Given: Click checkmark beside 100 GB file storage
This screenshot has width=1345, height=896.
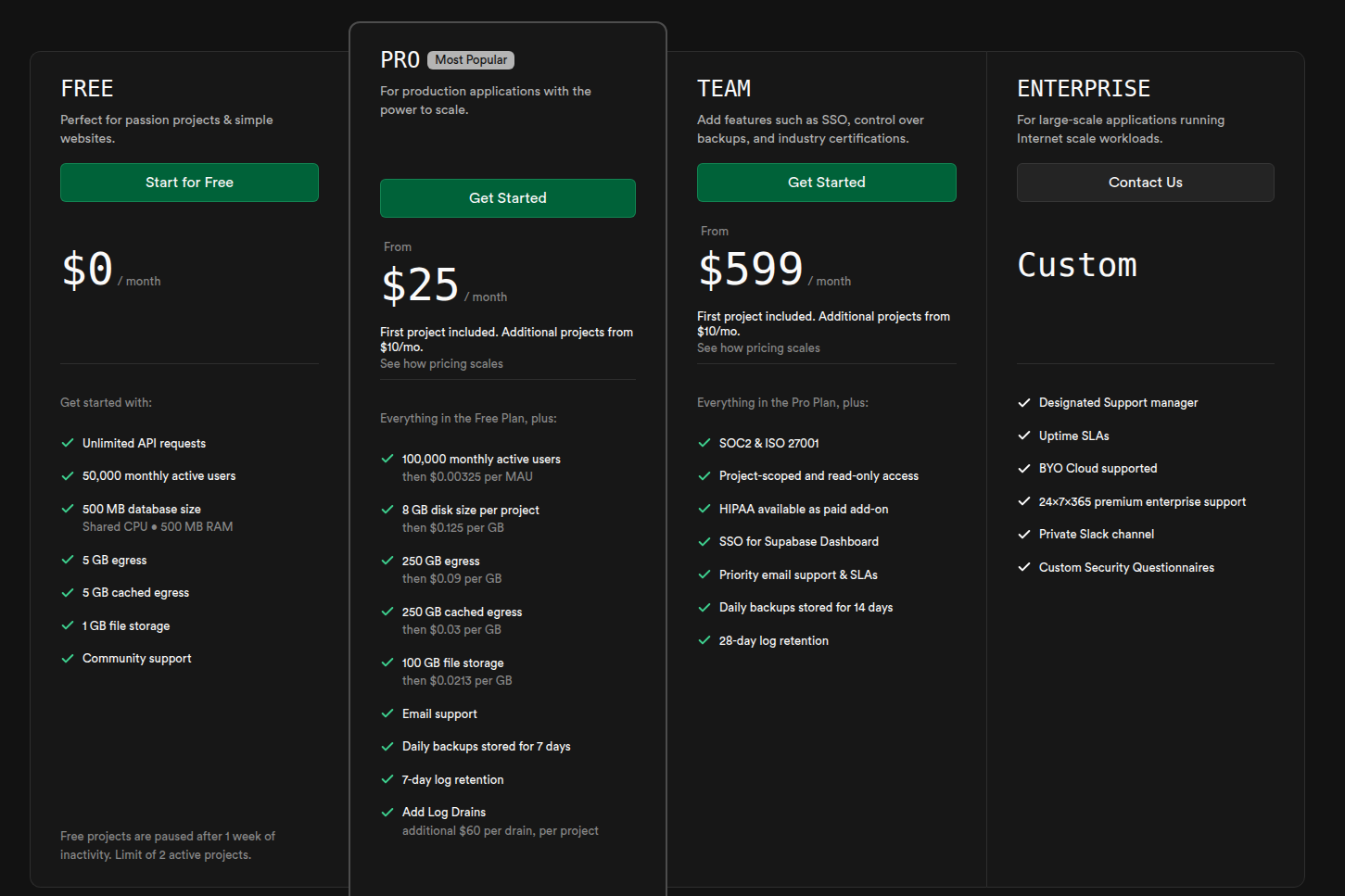Looking at the screenshot, I should 387,663.
